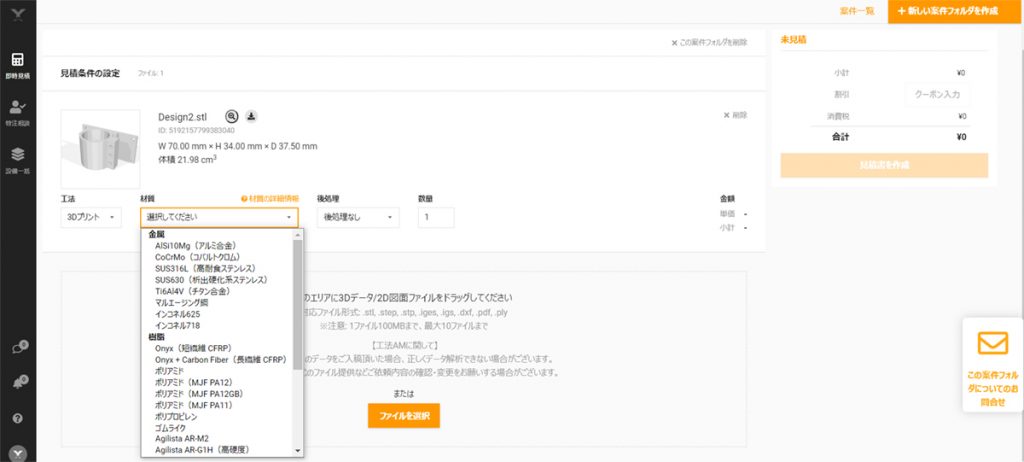1024x462 pixels.
Task: Select AlSi10Mg (アルミ合金) from material list
Action: (195, 245)
